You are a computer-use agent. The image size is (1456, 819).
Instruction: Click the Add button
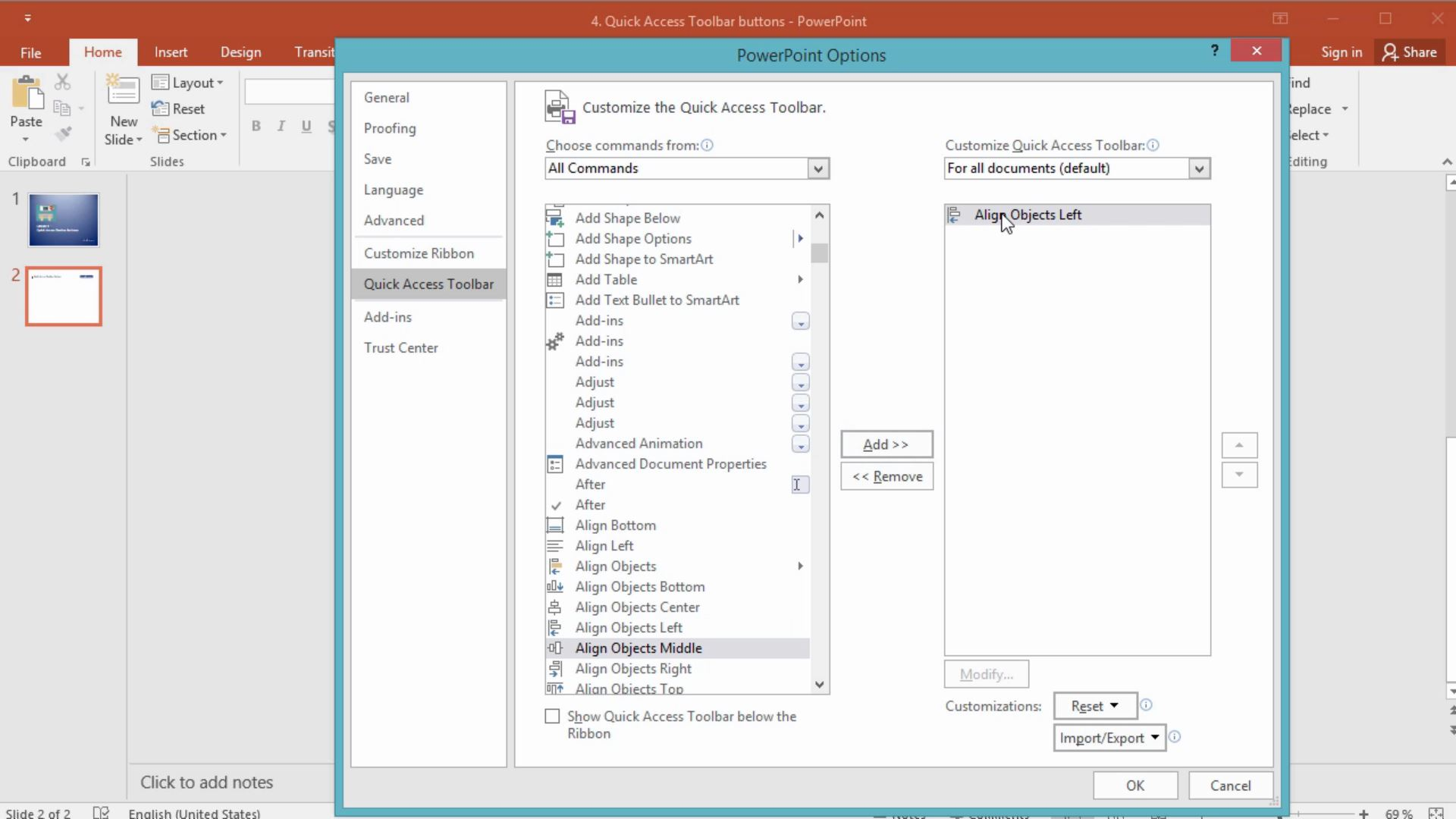coord(886,444)
